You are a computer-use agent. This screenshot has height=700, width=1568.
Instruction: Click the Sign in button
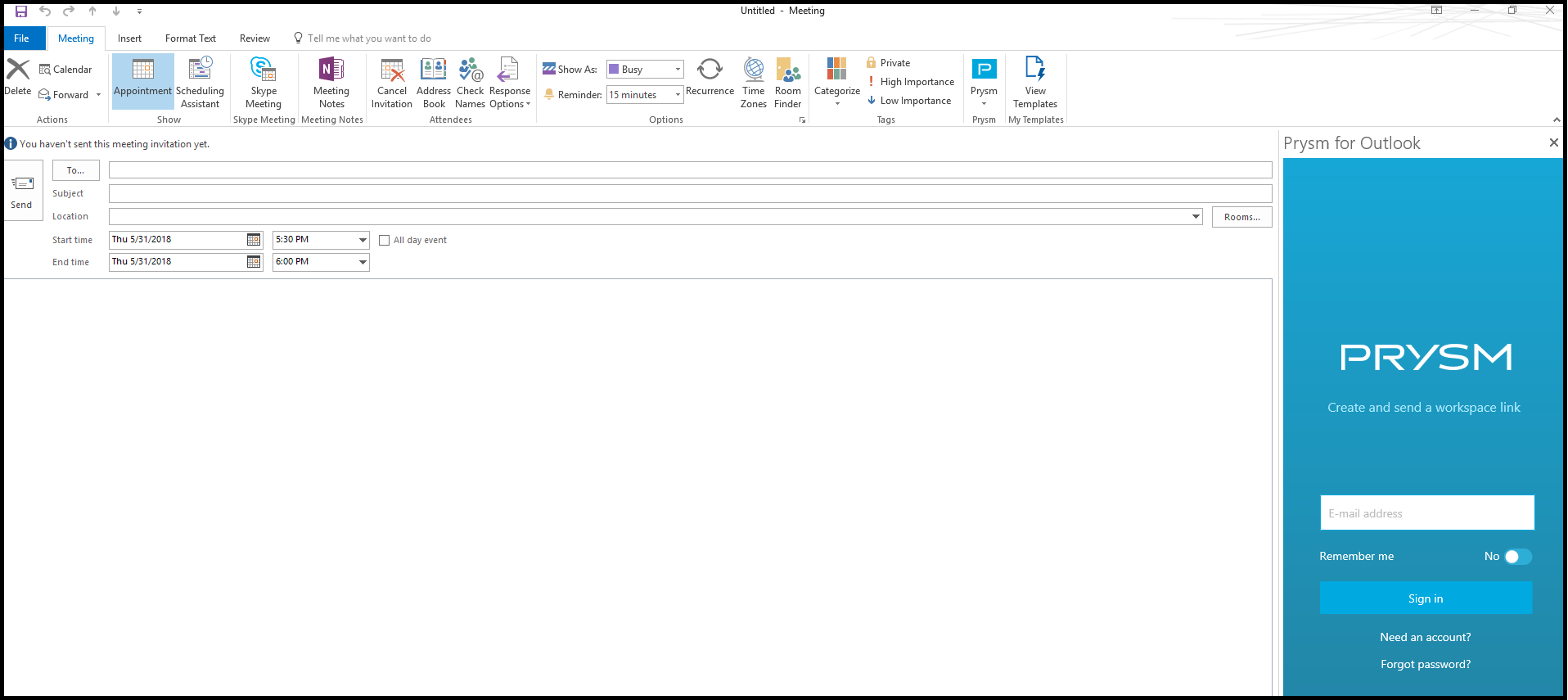1426,598
